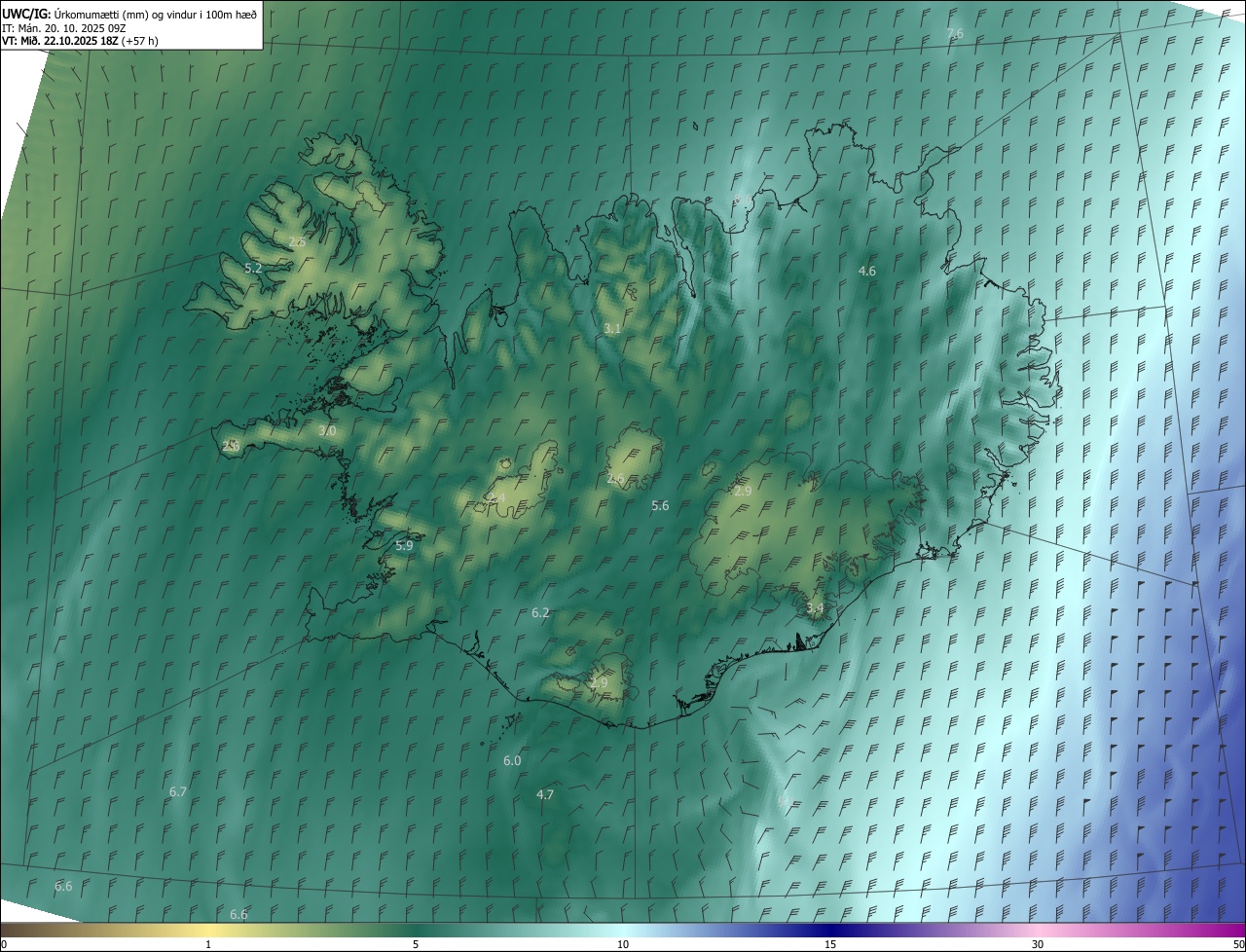Screen dimensions: 1246x952
Task: Click the 2.6 value beside the 5.2 value
Action: 298,241
